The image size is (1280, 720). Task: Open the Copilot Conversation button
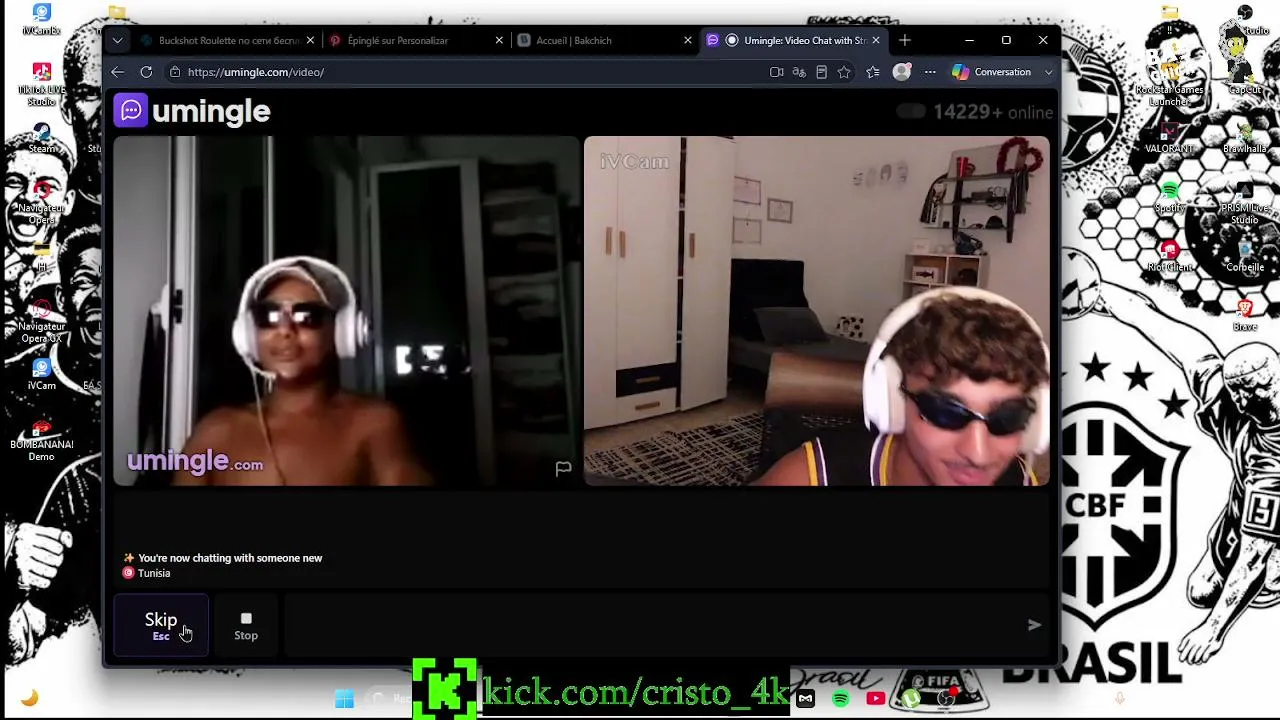coord(992,72)
